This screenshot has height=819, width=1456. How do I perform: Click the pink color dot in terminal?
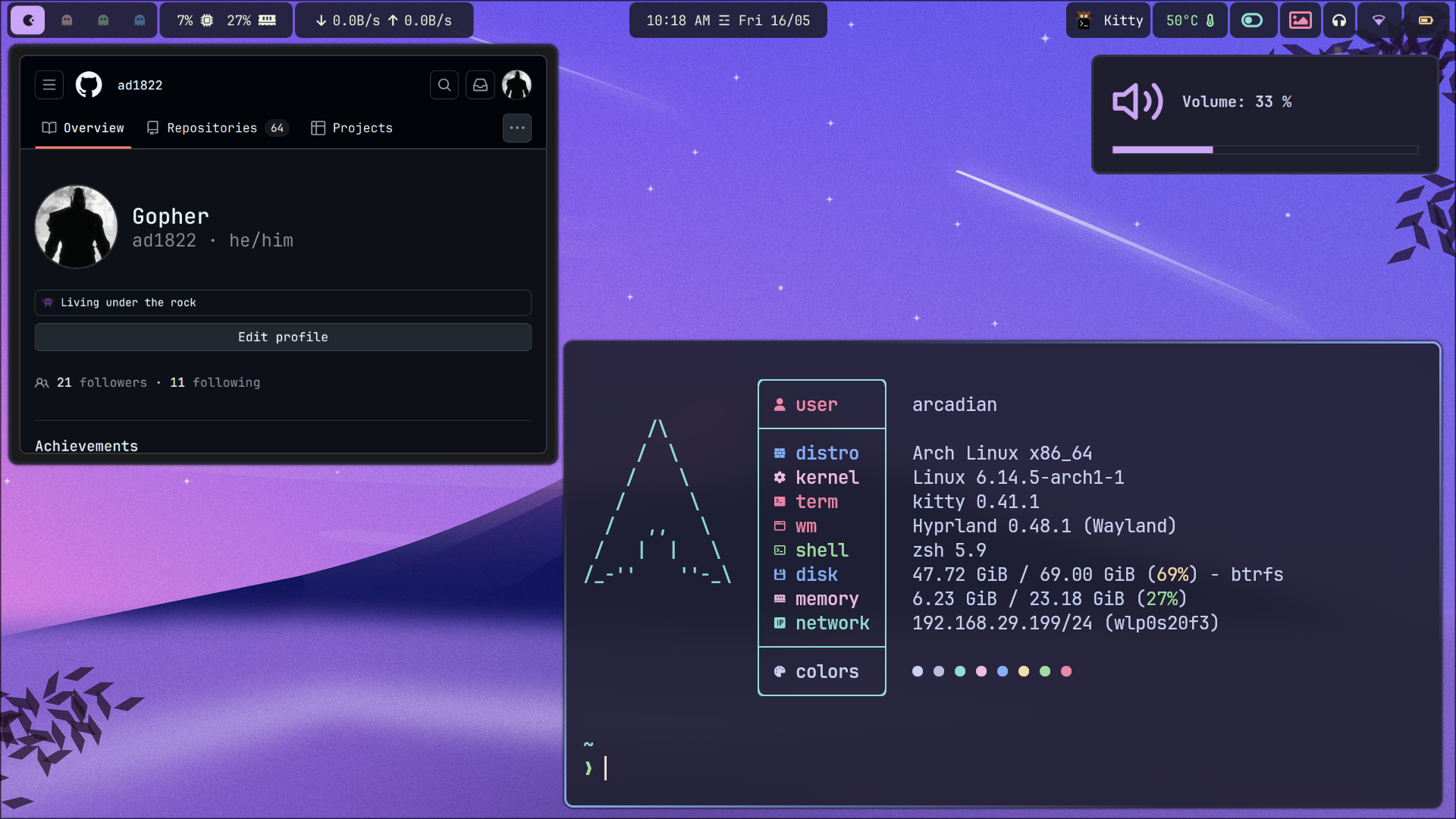pos(981,671)
